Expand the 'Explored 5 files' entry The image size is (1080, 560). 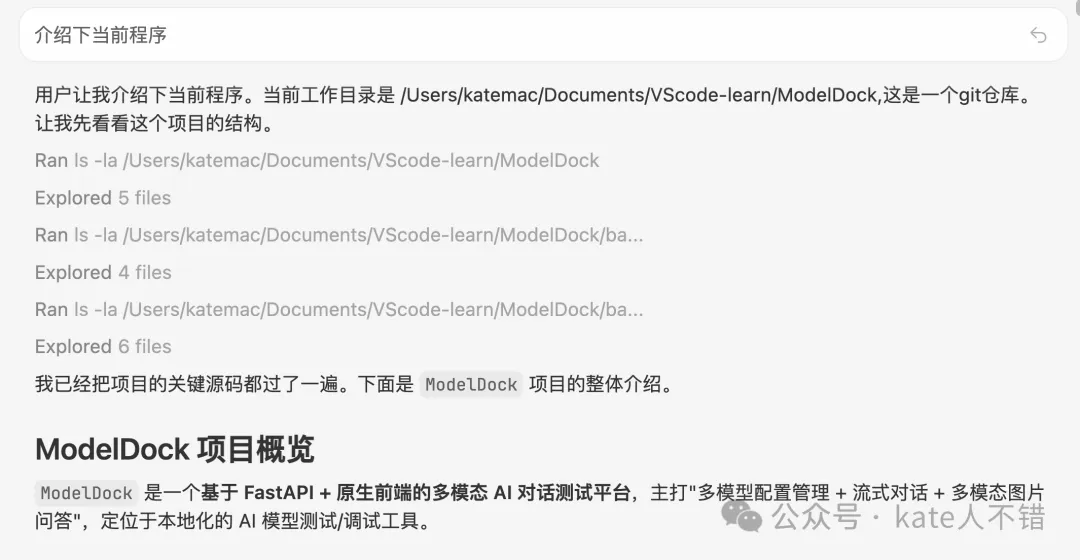[103, 198]
